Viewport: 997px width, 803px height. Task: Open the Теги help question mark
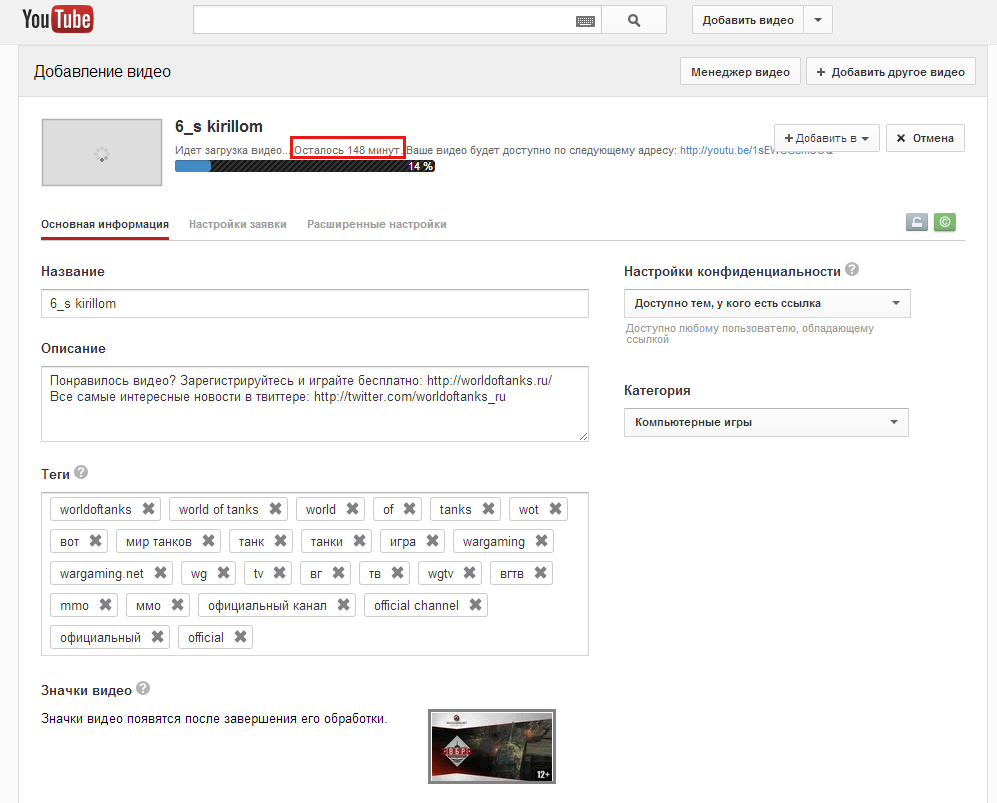(x=81, y=472)
